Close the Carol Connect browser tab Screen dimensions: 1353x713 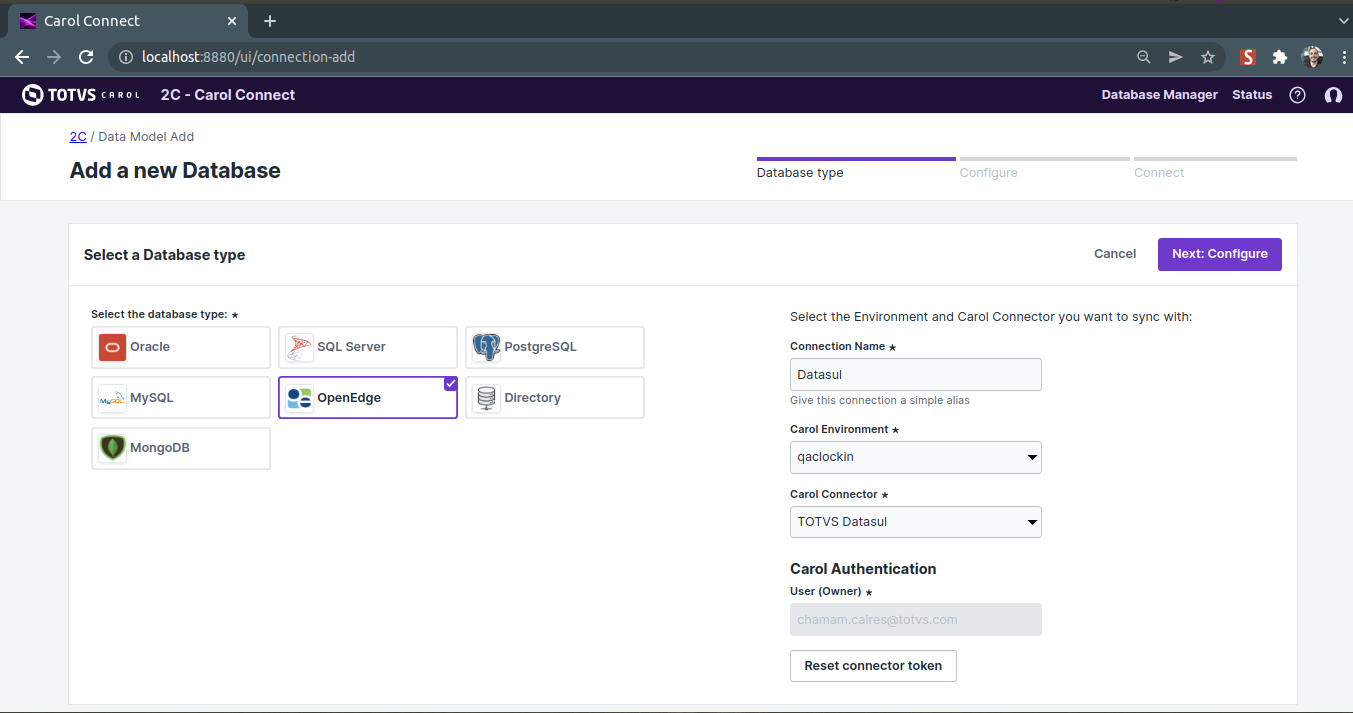click(231, 21)
